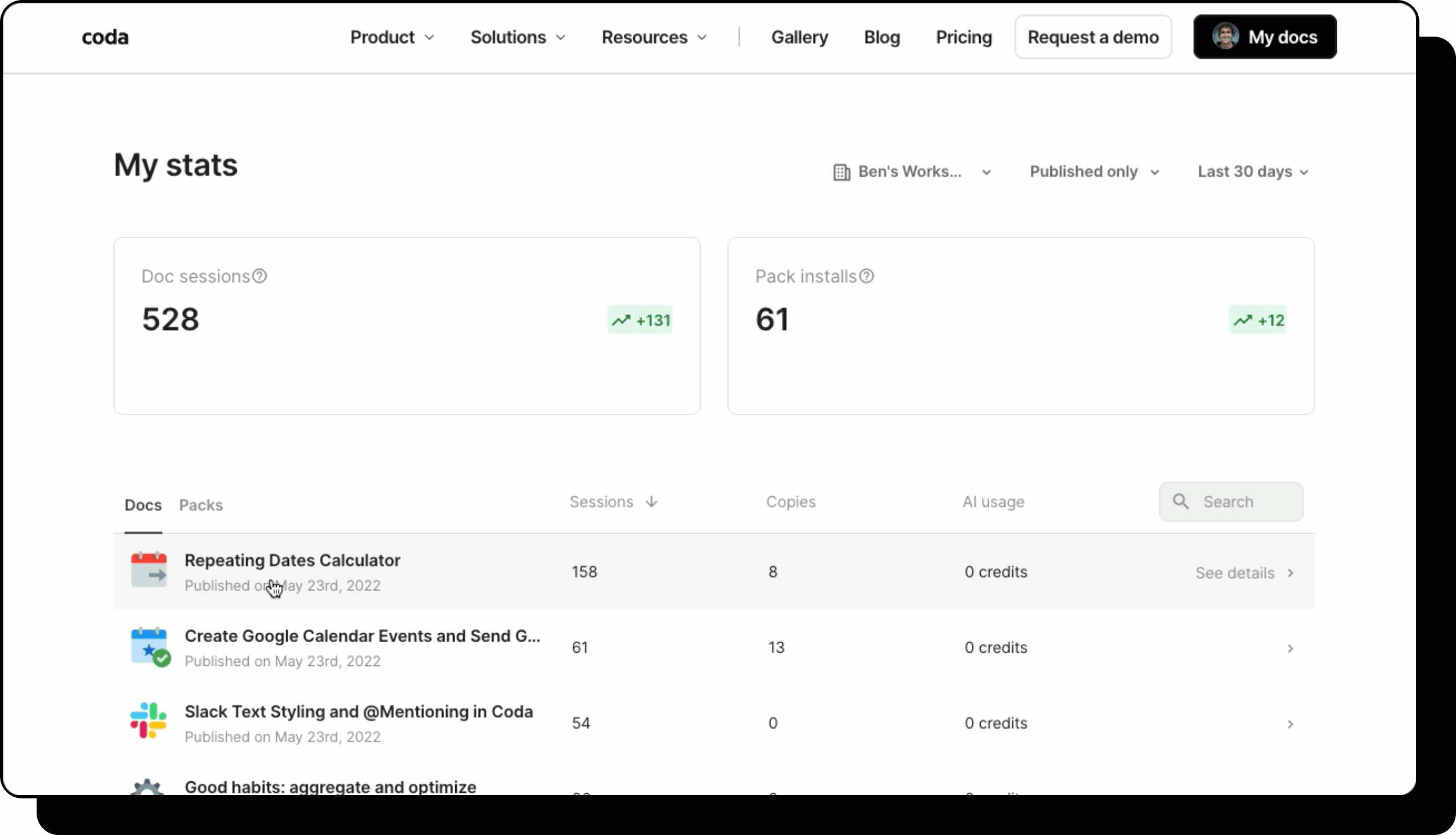Viewport: 1456px width, 835px height.
Task: Open the Resources menu
Action: click(654, 37)
